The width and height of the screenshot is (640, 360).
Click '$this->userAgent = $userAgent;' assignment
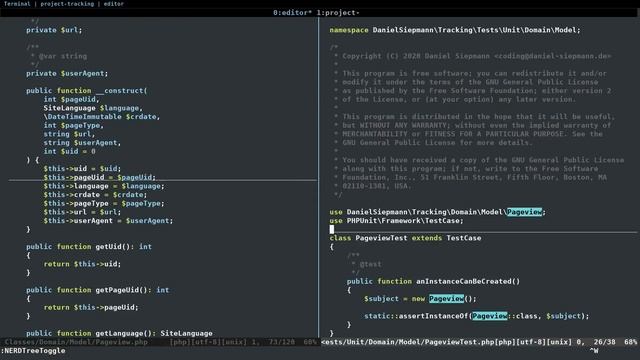[x=108, y=221]
